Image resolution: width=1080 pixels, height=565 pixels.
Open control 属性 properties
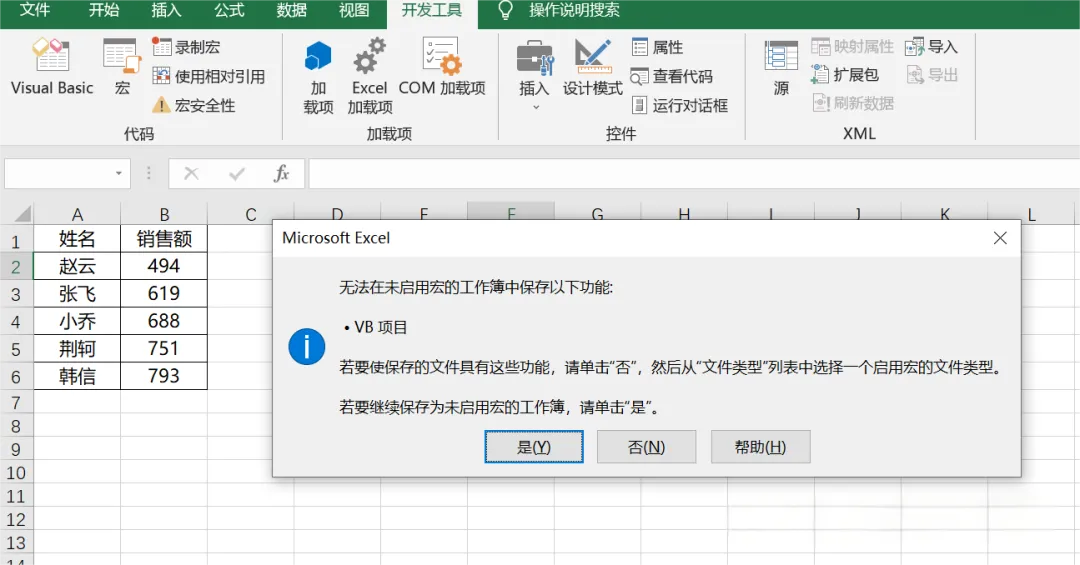point(658,47)
